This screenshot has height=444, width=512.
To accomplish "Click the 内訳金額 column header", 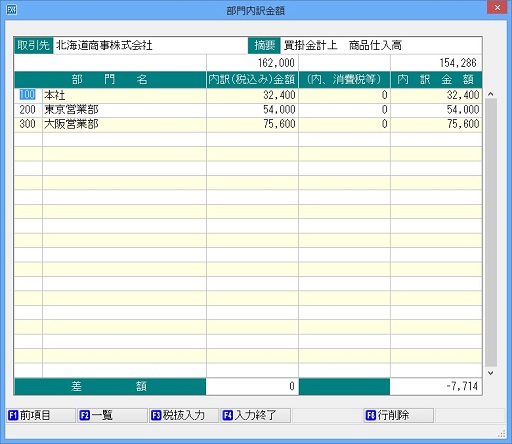I will pos(436,80).
